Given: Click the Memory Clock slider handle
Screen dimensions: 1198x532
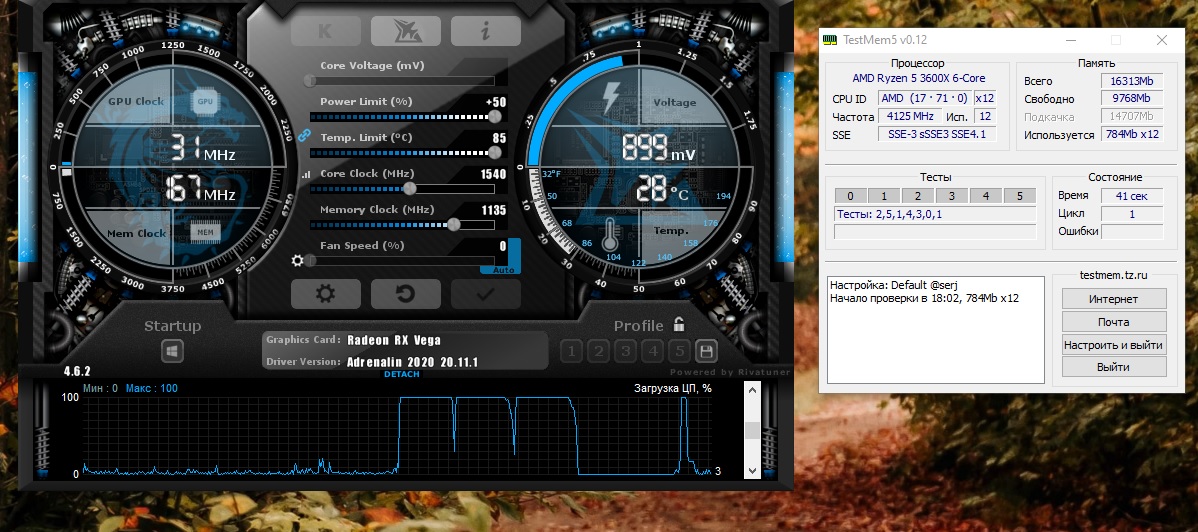Looking at the screenshot, I should [453, 224].
